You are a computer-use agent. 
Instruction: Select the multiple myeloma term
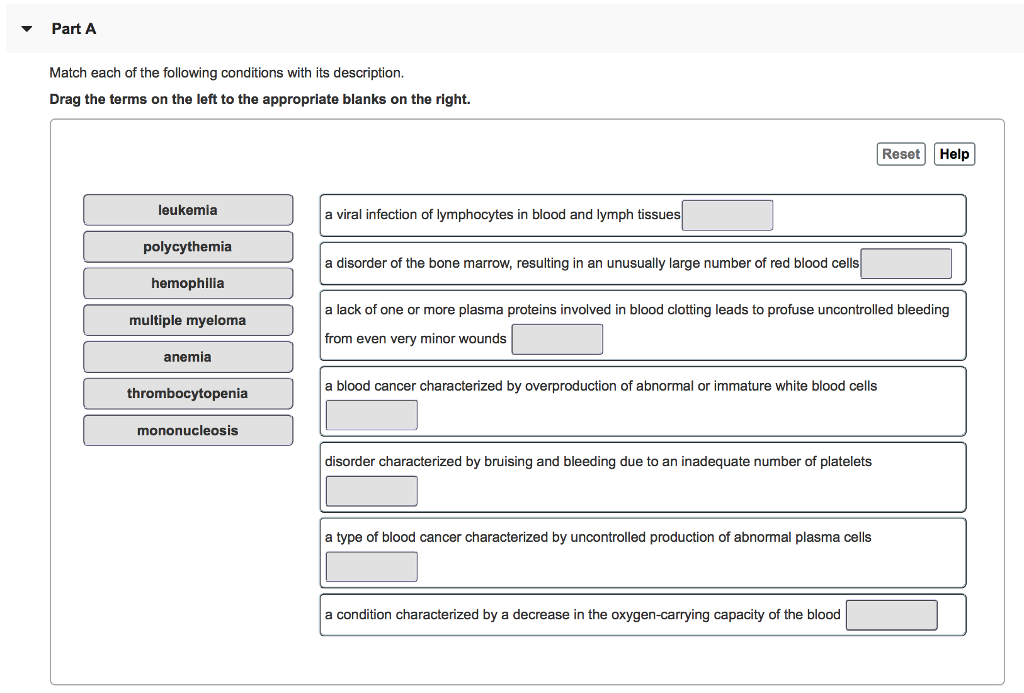click(x=187, y=320)
